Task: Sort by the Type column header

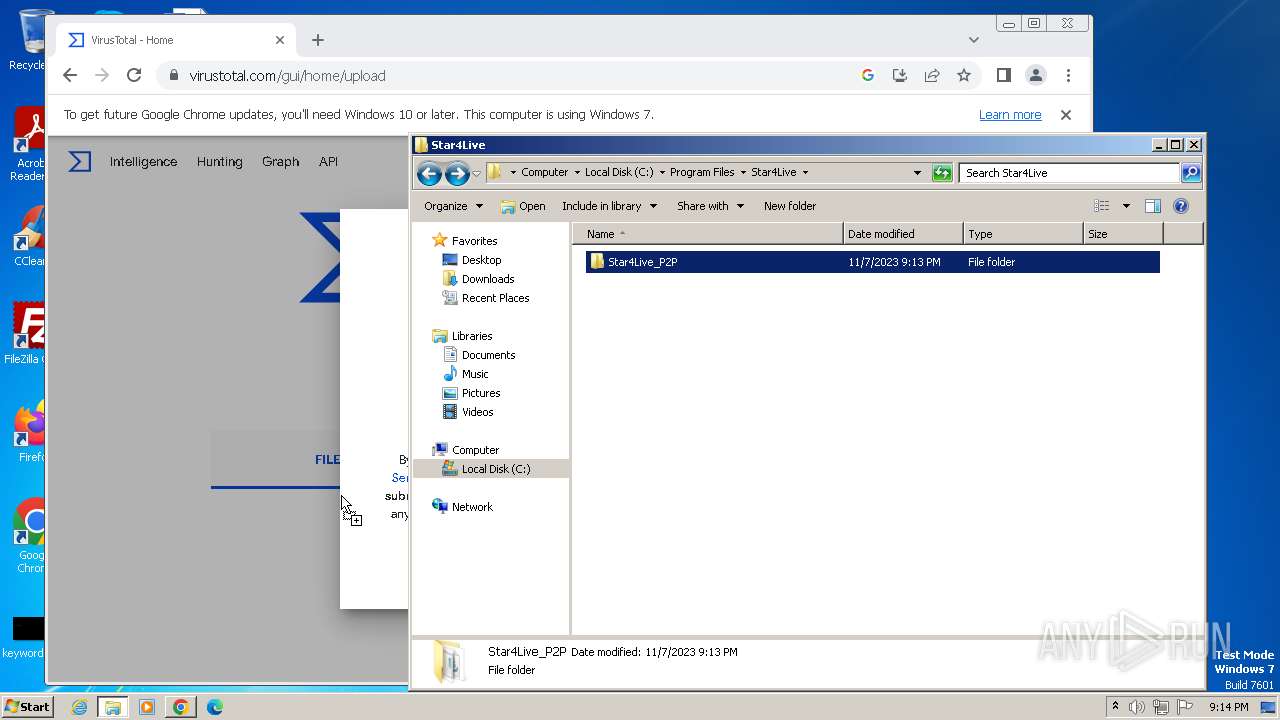Action: [x=1024, y=234]
